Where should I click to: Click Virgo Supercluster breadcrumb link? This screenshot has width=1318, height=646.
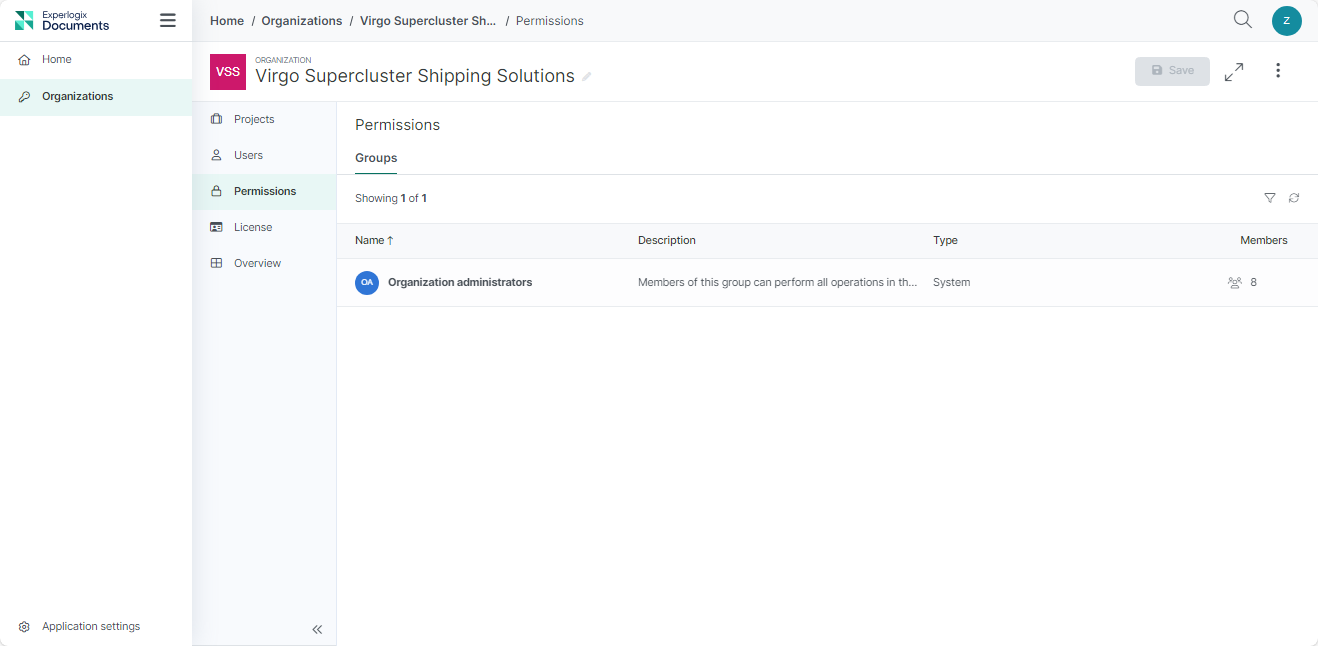(428, 21)
